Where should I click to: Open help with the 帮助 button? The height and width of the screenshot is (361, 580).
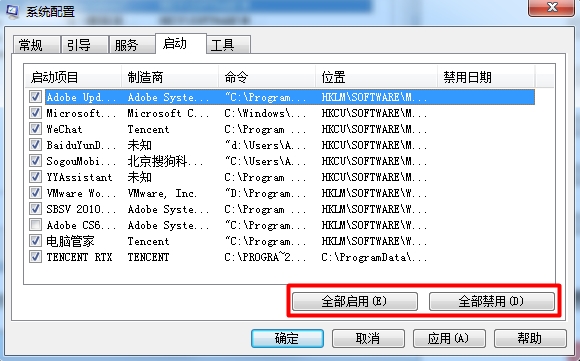[x=530, y=338]
